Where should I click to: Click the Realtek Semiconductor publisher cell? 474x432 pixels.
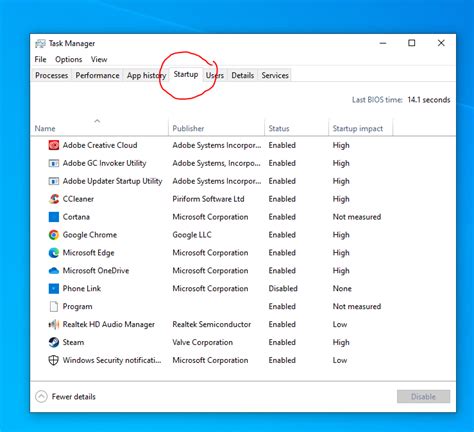[x=212, y=324]
